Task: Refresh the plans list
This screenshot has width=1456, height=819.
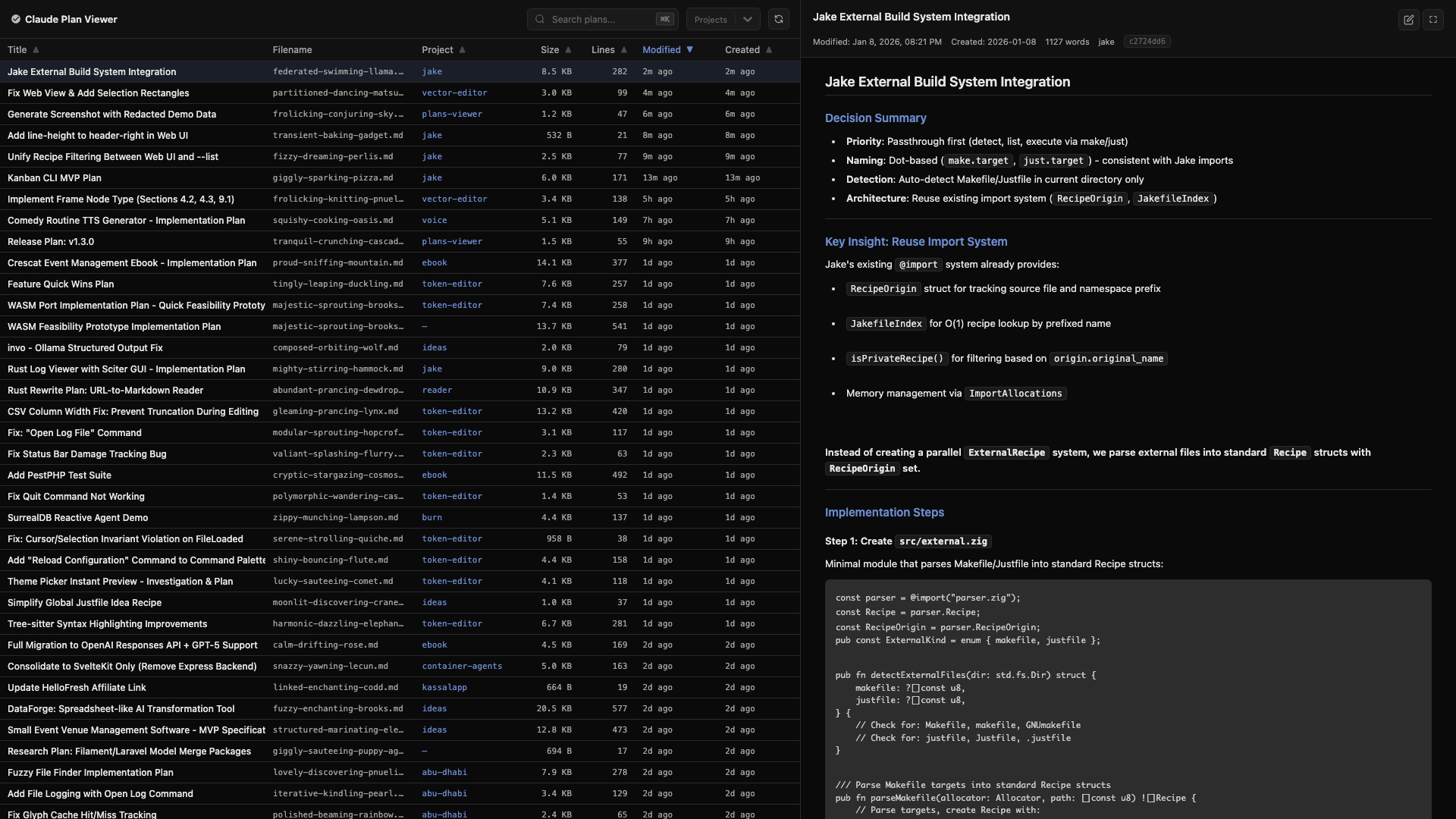Action: (779, 19)
